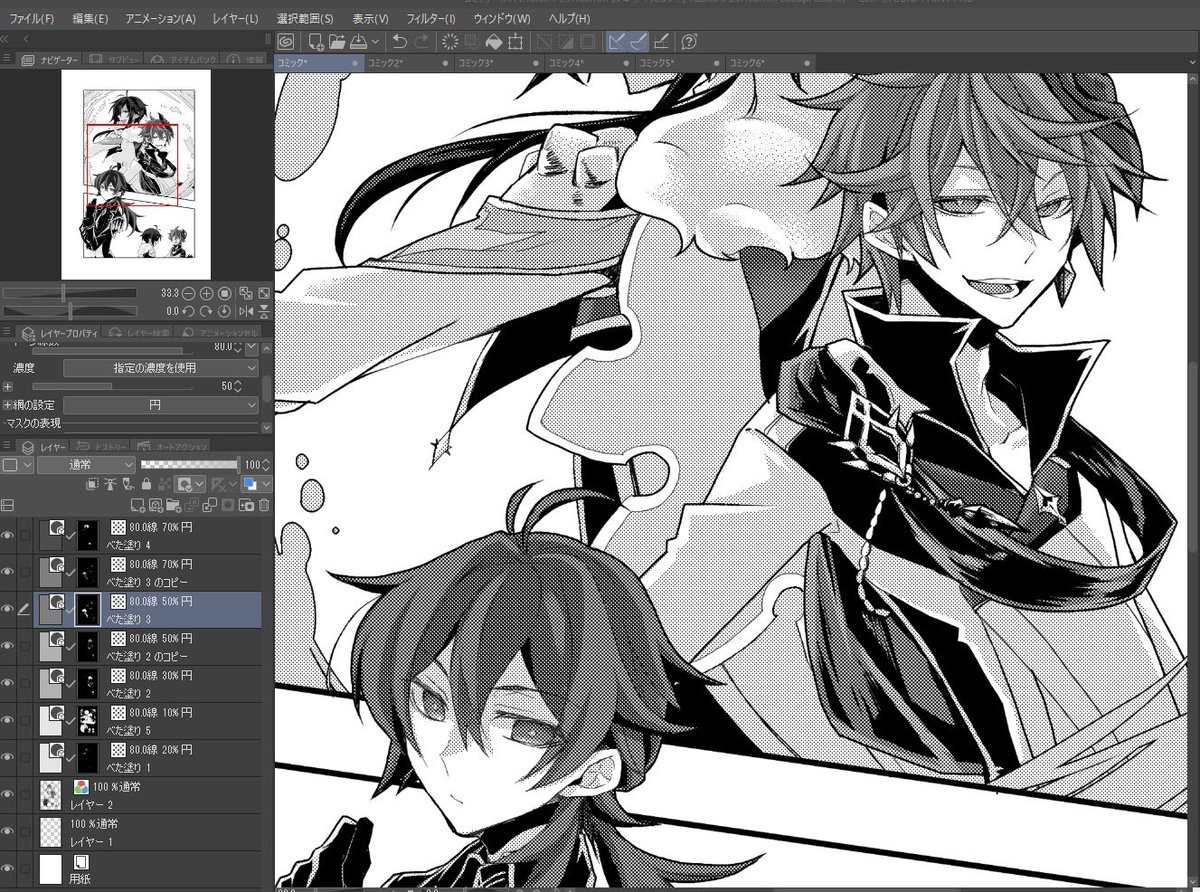The height and width of the screenshot is (892, 1200).
Task: Switch to コミック5 canvas tab
Action: point(680,63)
